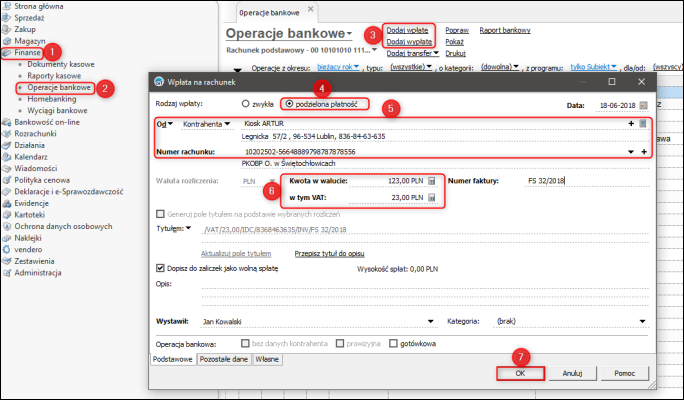684x400 pixels.
Task: Toggle bez danych kontrahenta checkbox
Action: 245,343
